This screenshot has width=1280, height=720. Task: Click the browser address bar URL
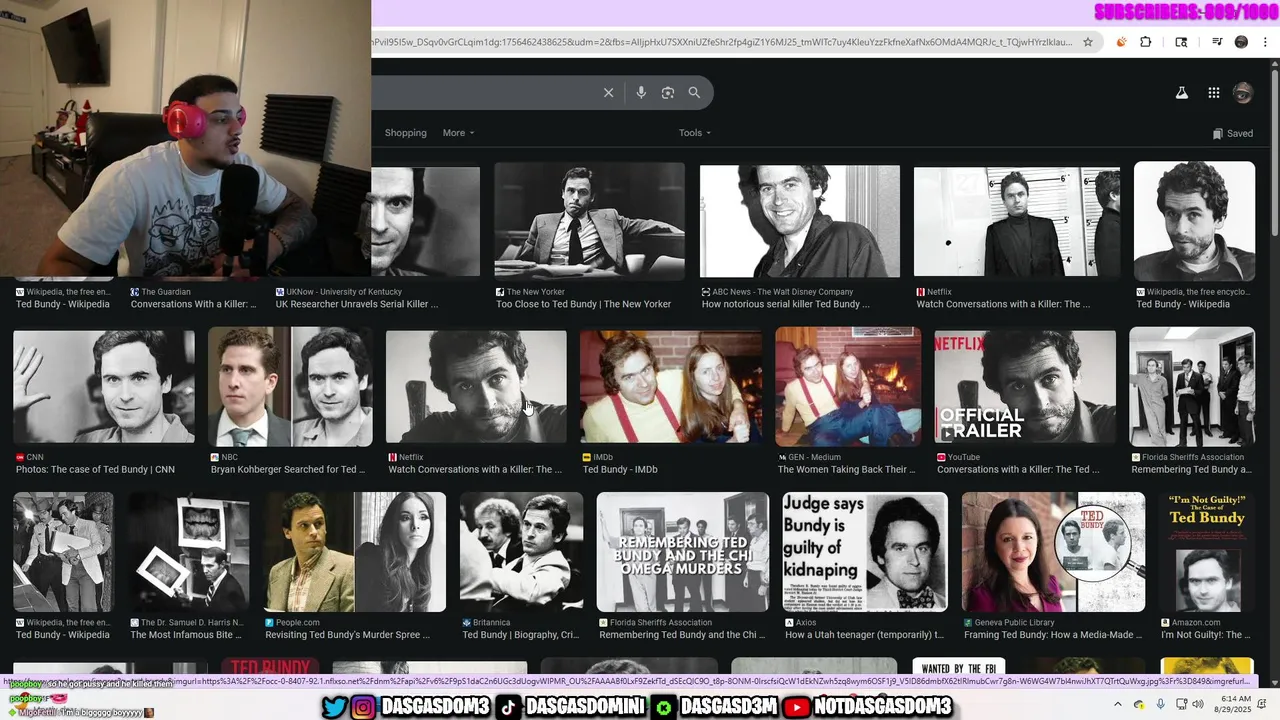(722, 42)
